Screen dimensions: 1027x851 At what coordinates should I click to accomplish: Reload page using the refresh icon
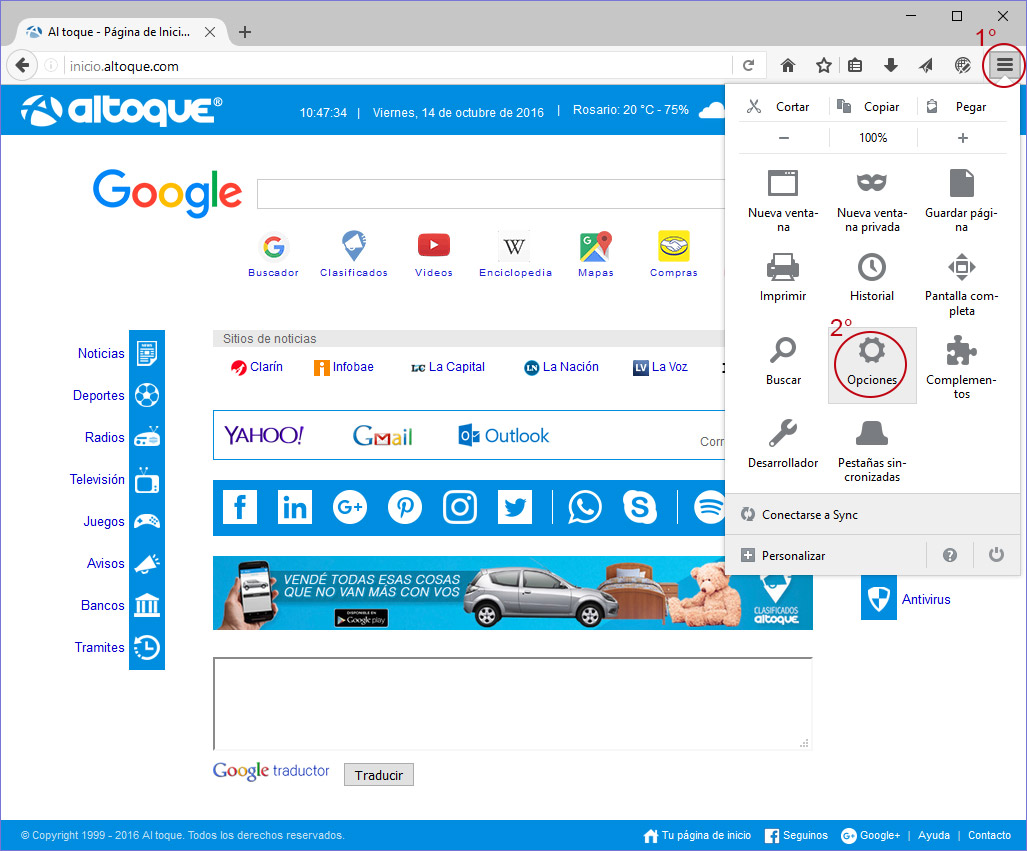(749, 65)
